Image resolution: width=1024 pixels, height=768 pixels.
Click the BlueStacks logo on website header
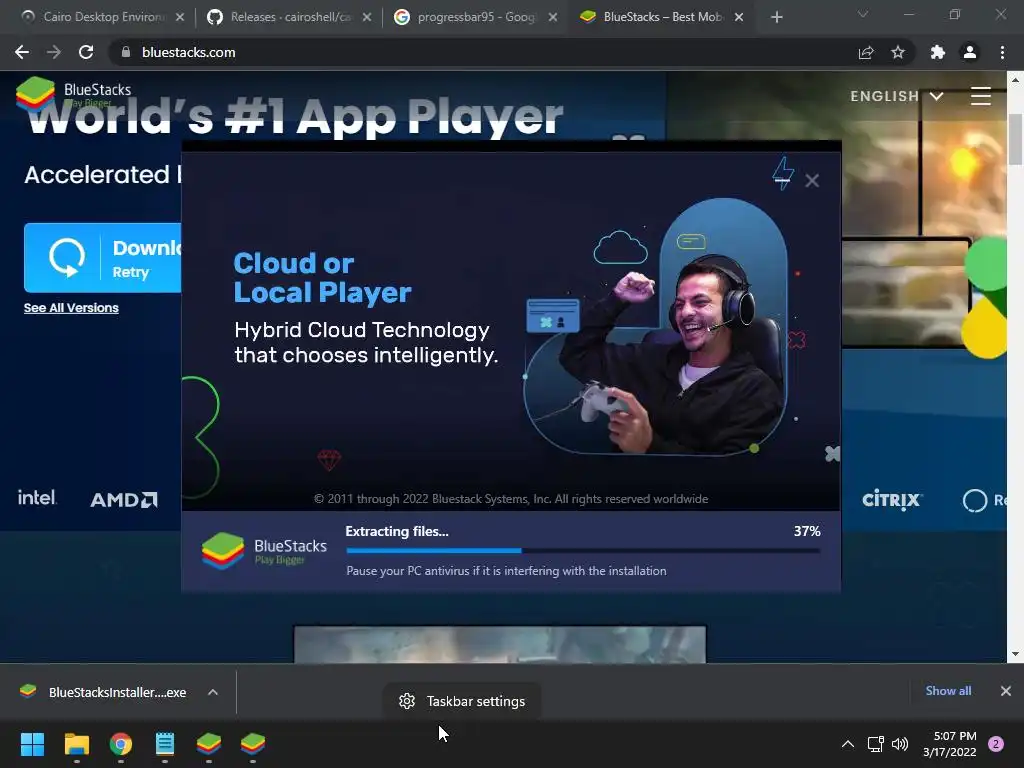coord(73,95)
